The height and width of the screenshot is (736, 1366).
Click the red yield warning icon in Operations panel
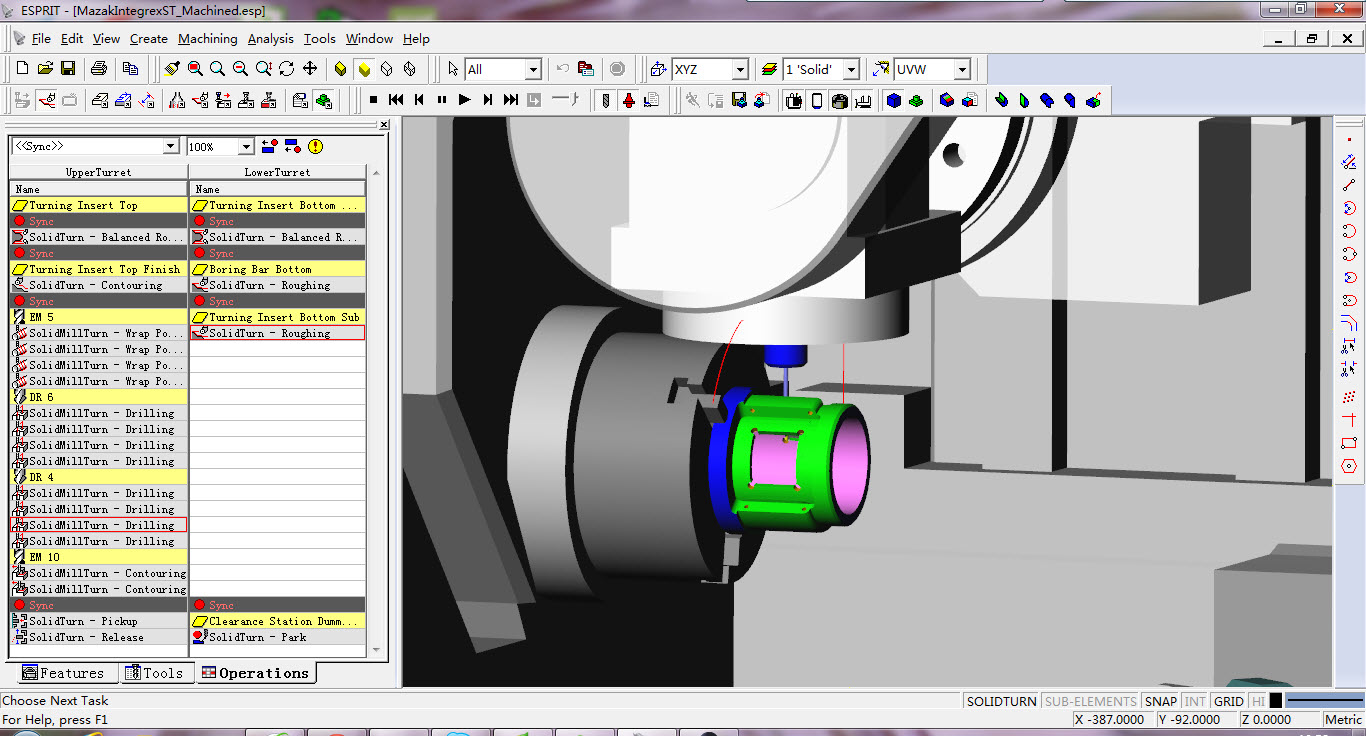315,147
